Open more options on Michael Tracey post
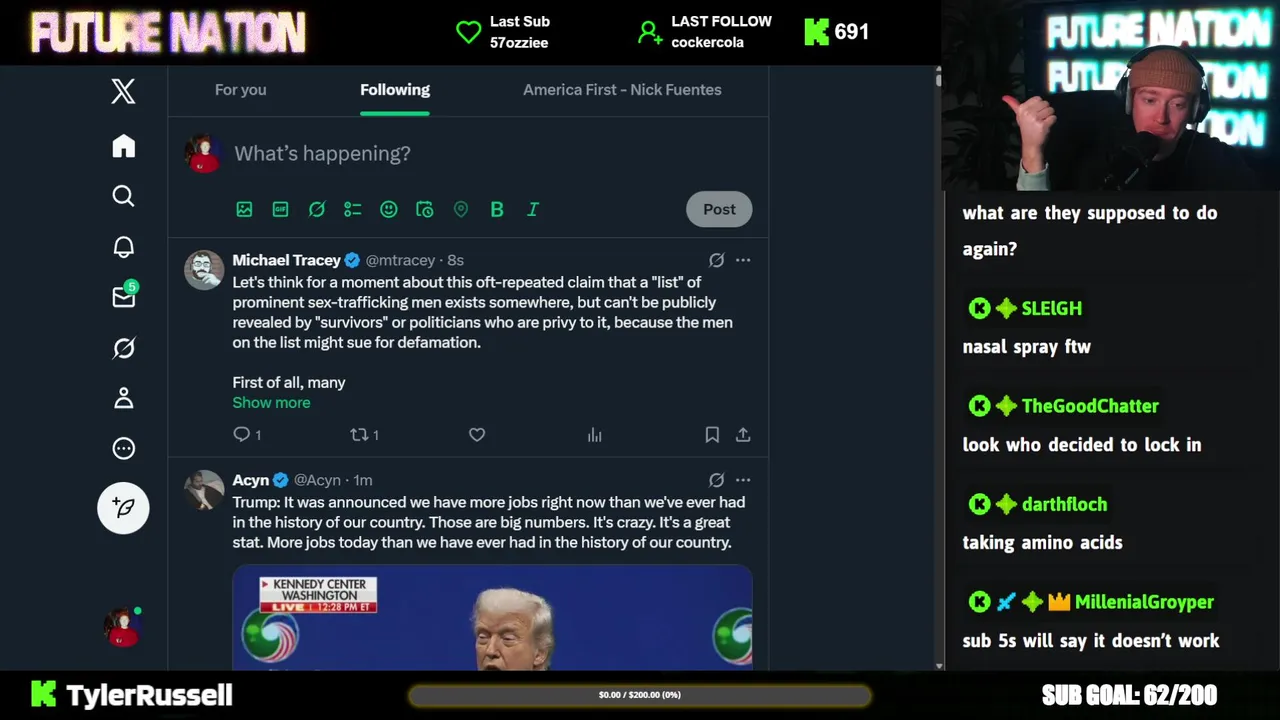1280x720 pixels. pos(743,260)
